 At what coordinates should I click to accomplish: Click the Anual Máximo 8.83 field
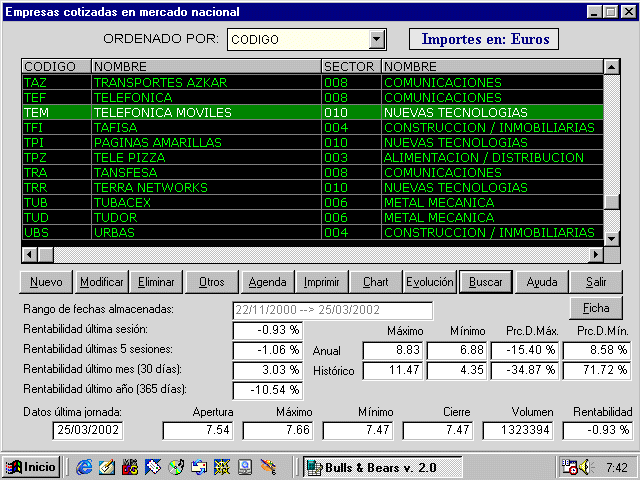(x=393, y=350)
